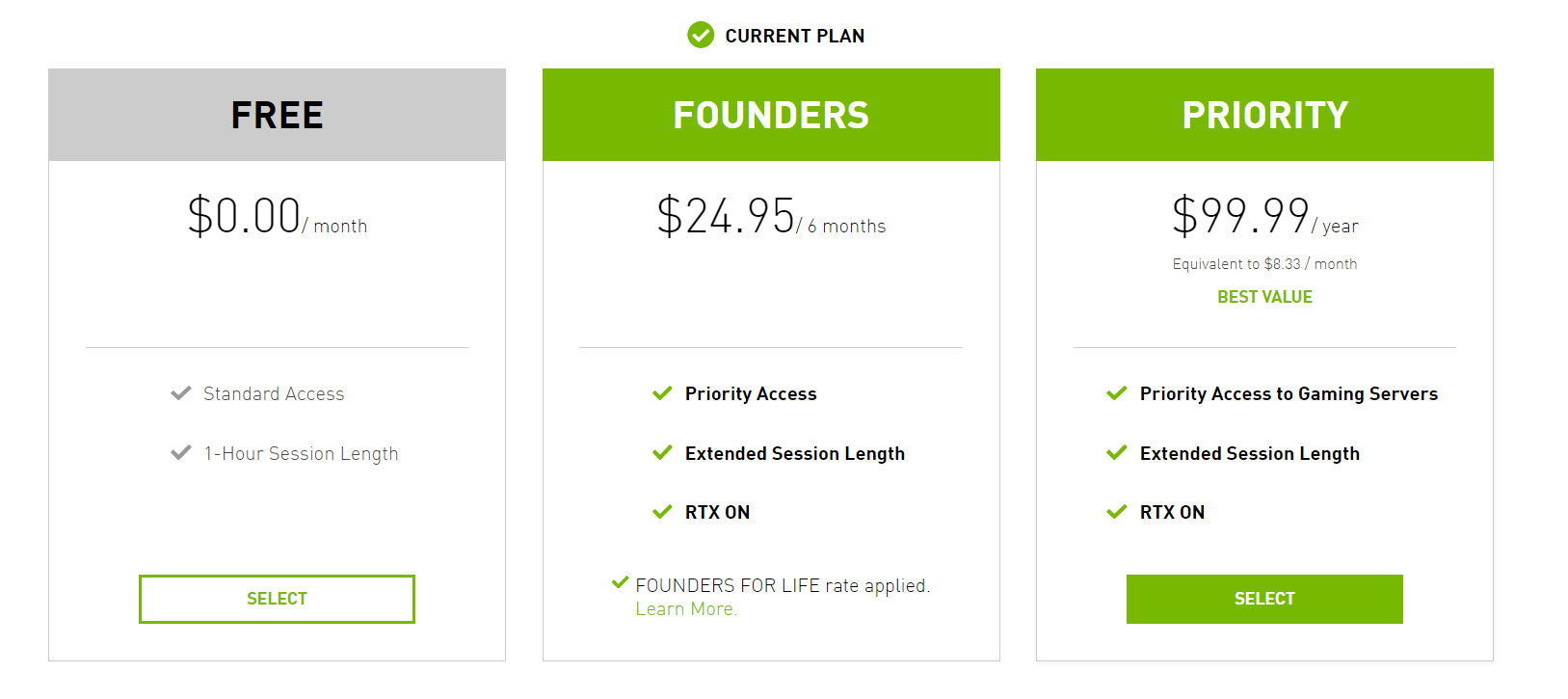Click the Founders Priority Access checkmark
This screenshot has height=699, width=1568.
coord(662,393)
